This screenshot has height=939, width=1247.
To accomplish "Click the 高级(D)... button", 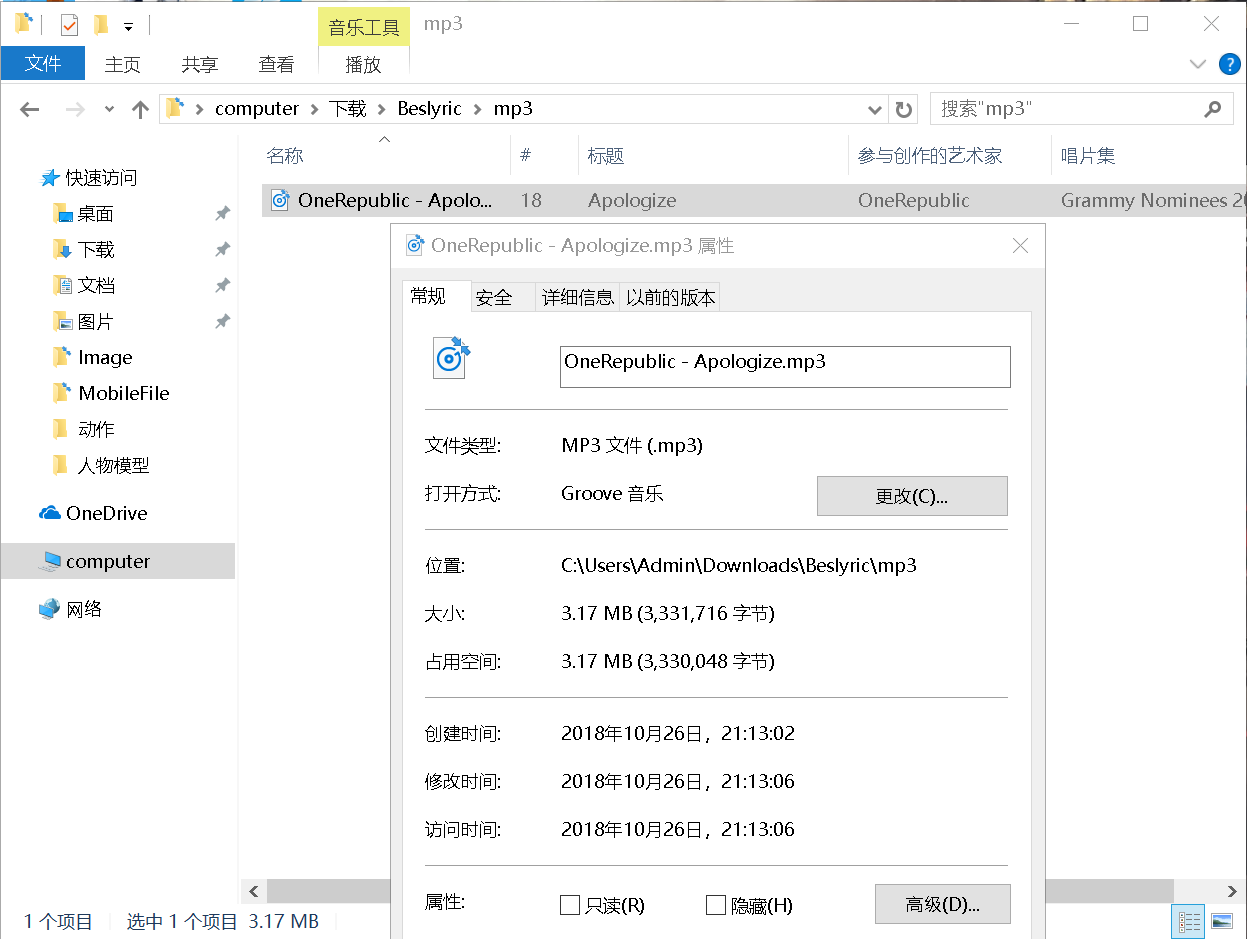I will coord(942,904).
